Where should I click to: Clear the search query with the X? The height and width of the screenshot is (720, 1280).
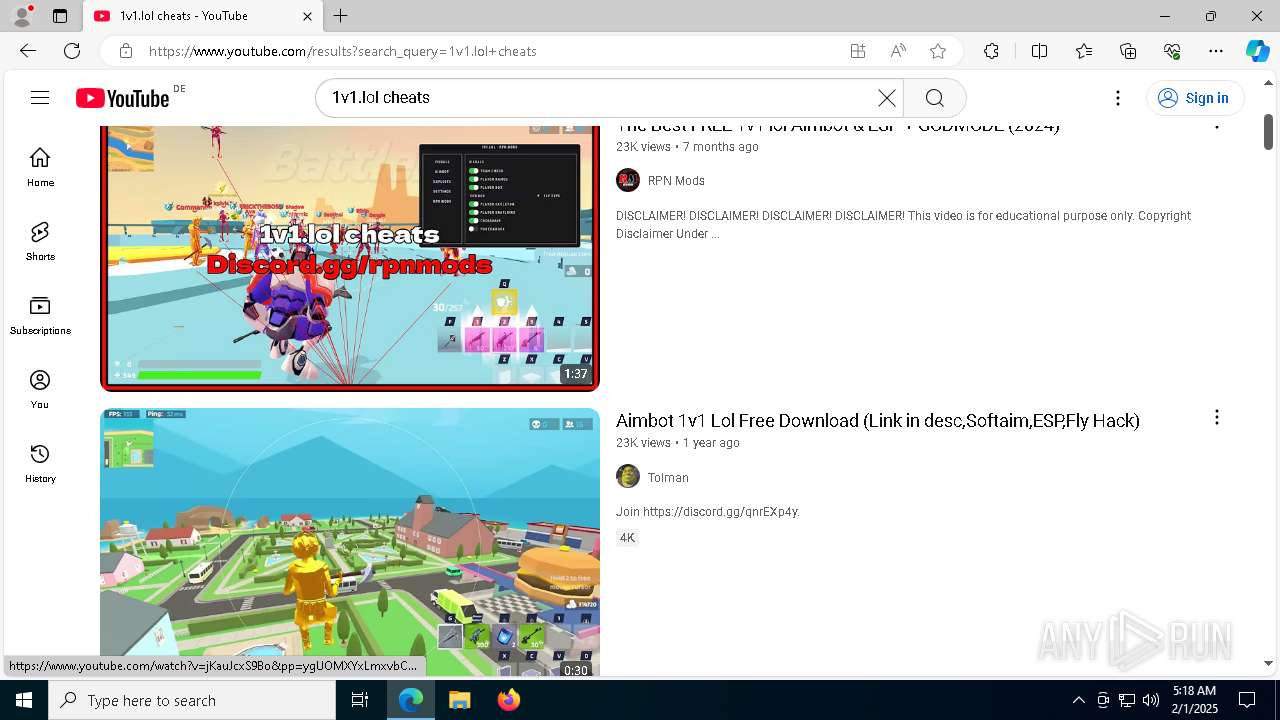pyautogui.click(x=886, y=97)
